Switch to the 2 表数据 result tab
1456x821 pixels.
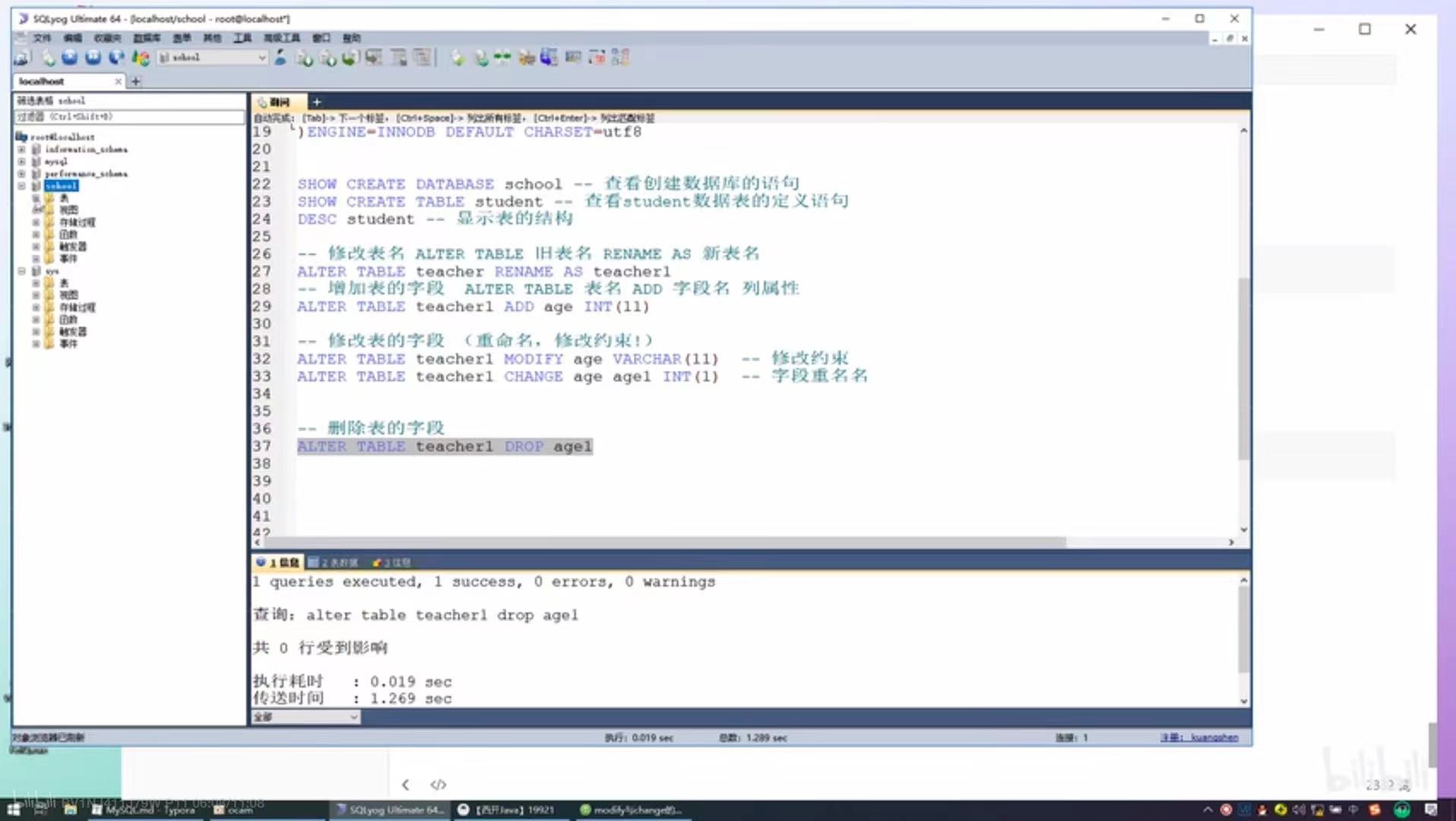tap(333, 563)
